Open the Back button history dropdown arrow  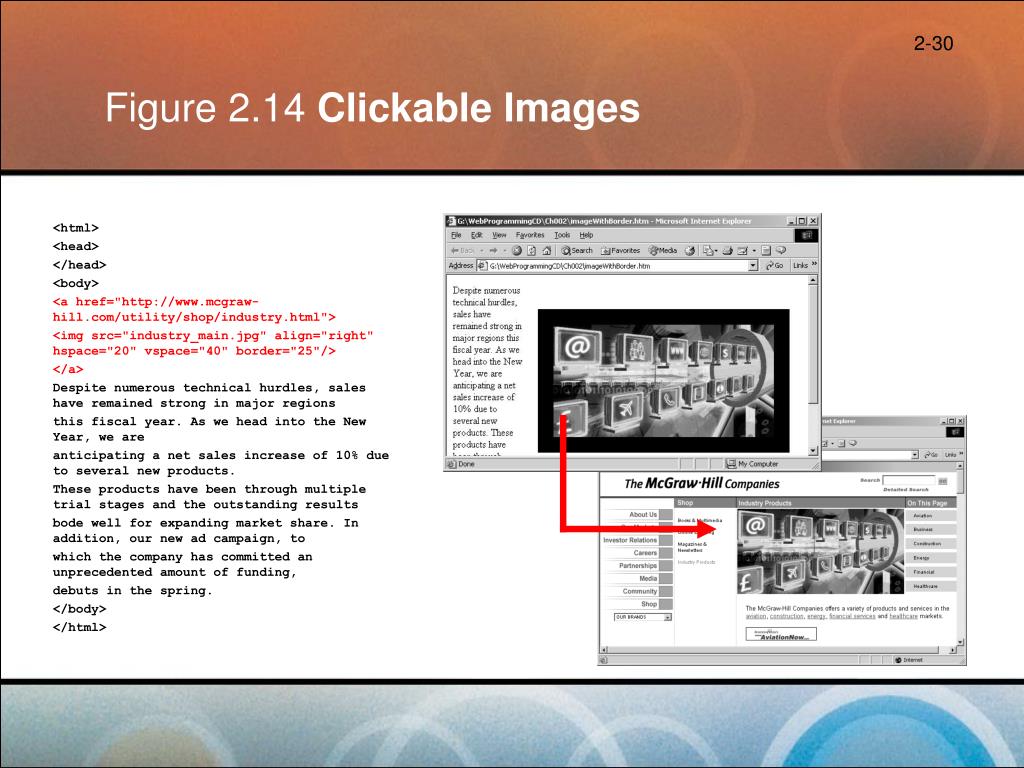pos(481,251)
